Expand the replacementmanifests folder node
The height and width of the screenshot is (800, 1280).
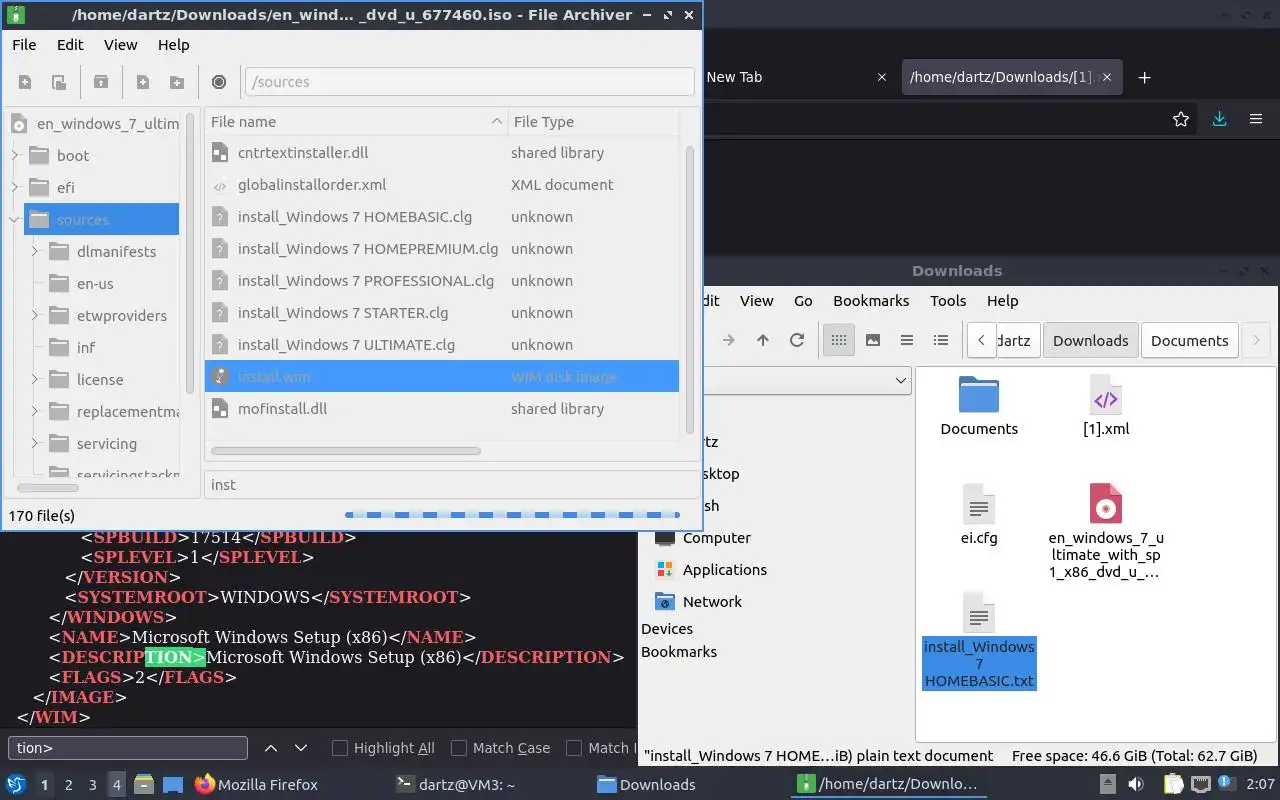click(35, 411)
